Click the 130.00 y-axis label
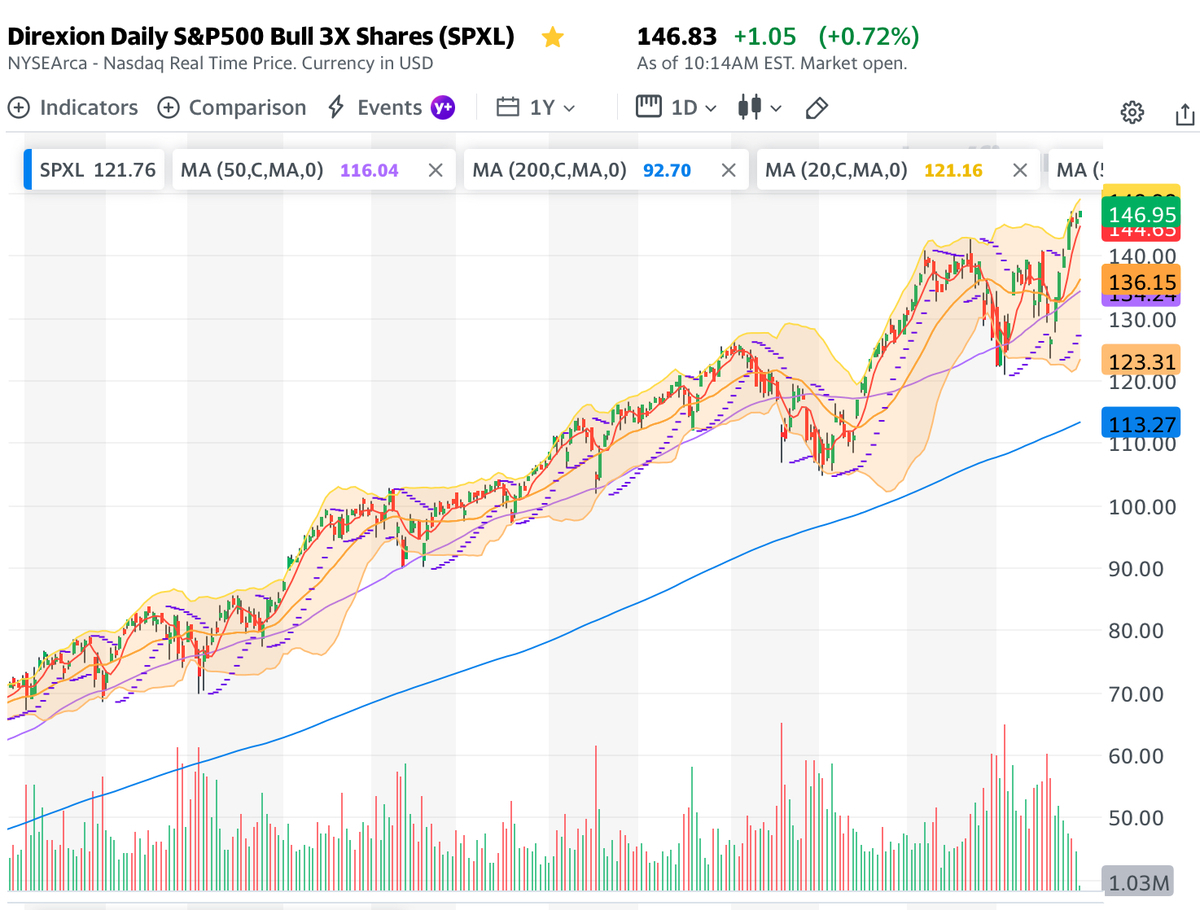The width and height of the screenshot is (1200, 910). click(1143, 320)
